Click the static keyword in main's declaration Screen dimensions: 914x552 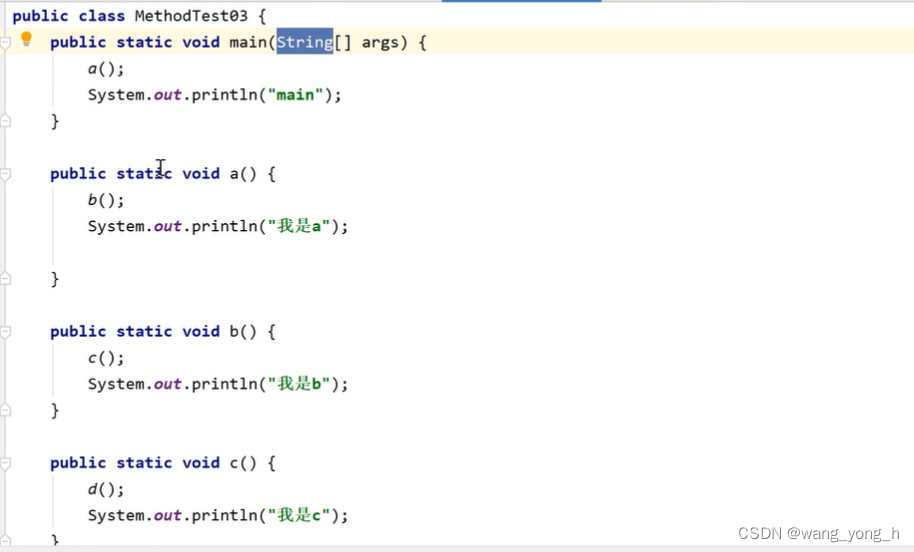[144, 42]
